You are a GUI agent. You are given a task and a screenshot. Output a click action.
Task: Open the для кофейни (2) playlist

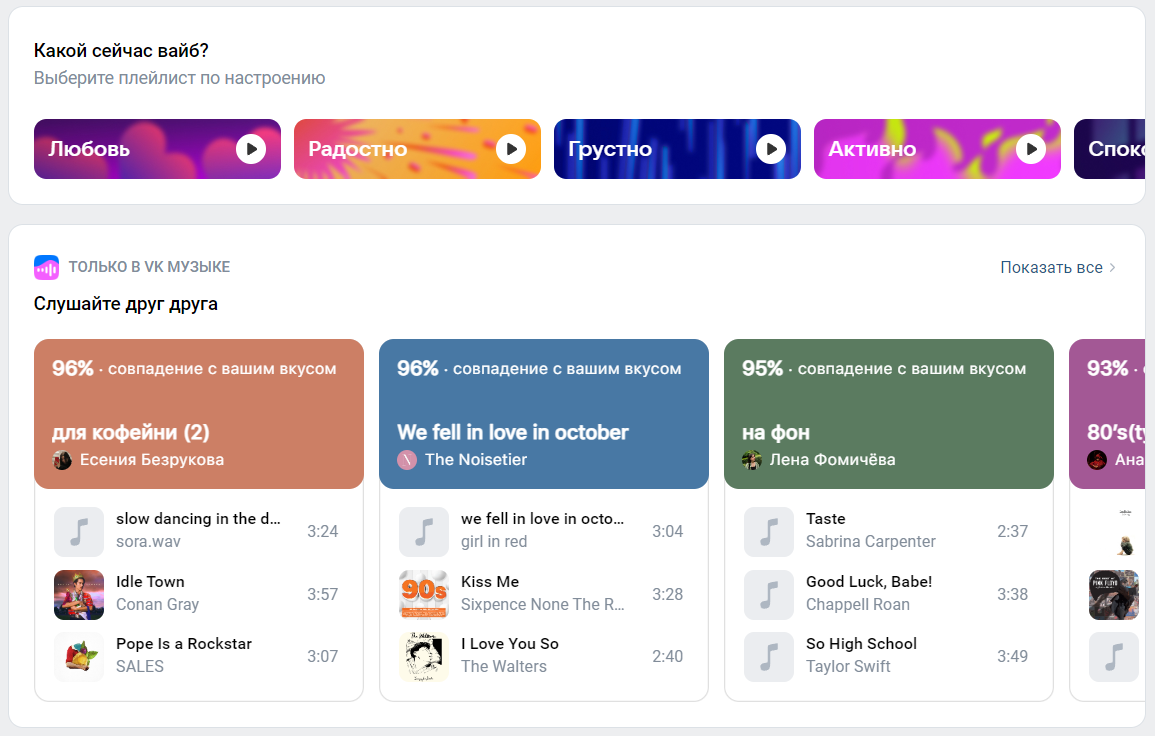point(131,433)
